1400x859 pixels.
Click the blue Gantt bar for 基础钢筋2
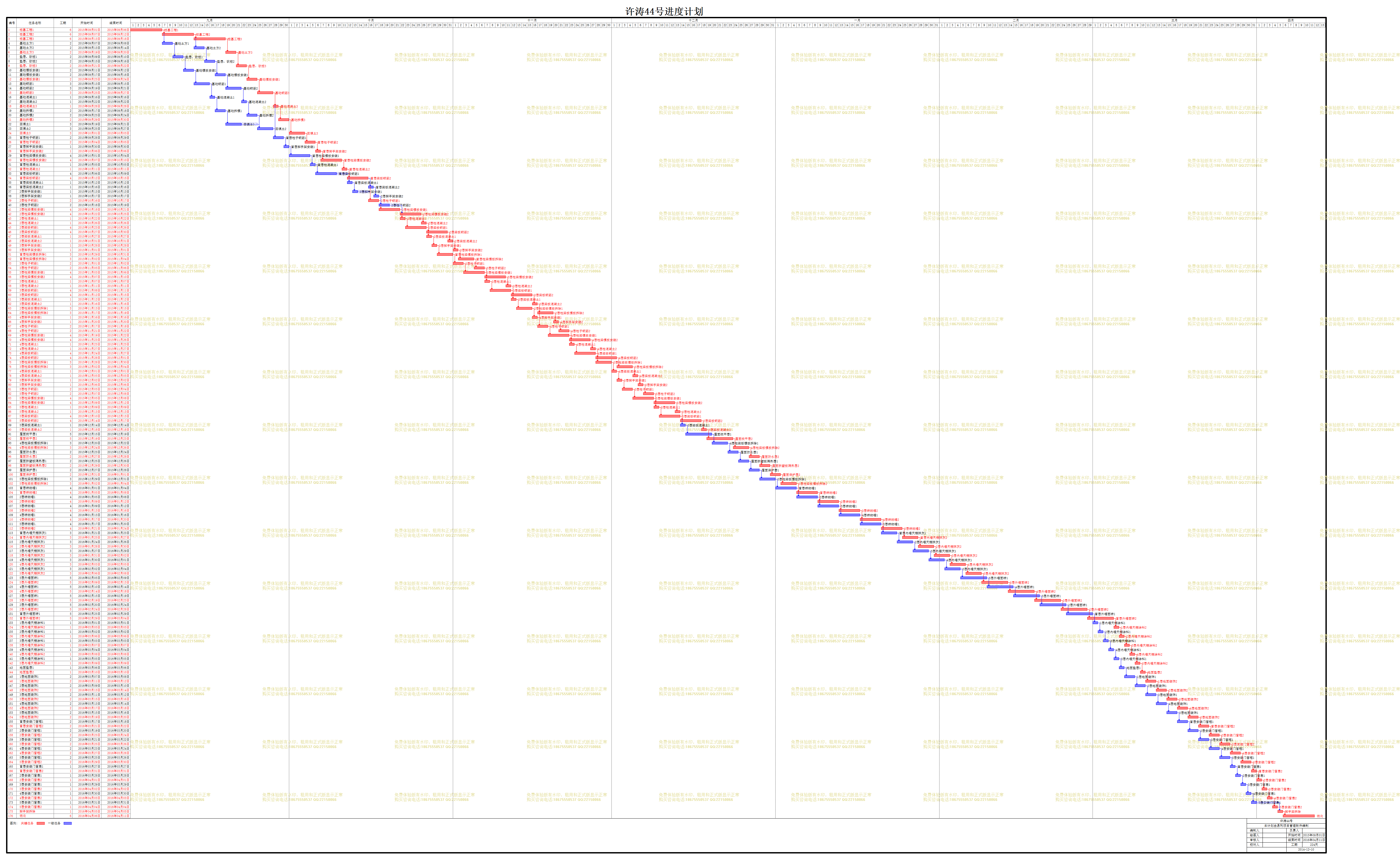(234, 89)
